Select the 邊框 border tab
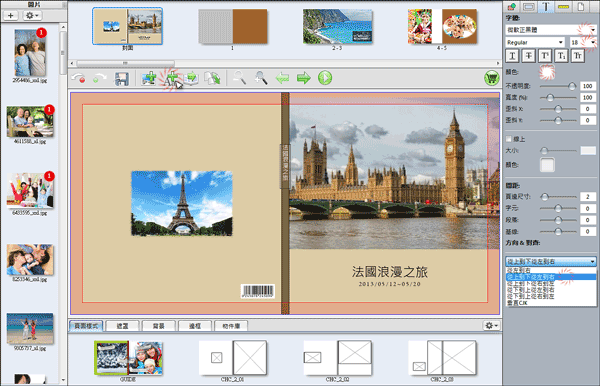Screen dimensions: 600x386 click(x=195, y=326)
